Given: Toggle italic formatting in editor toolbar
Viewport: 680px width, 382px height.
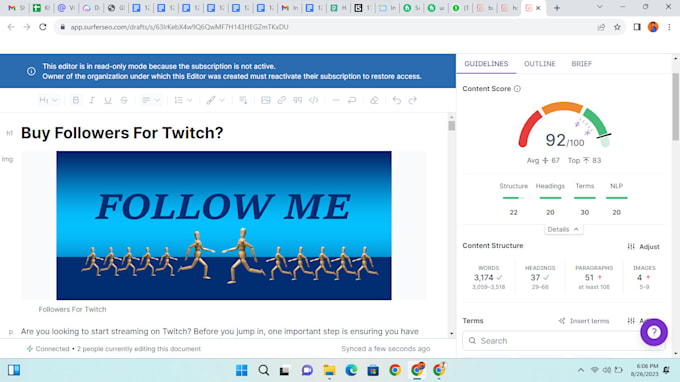Looking at the screenshot, I should pos(92,100).
